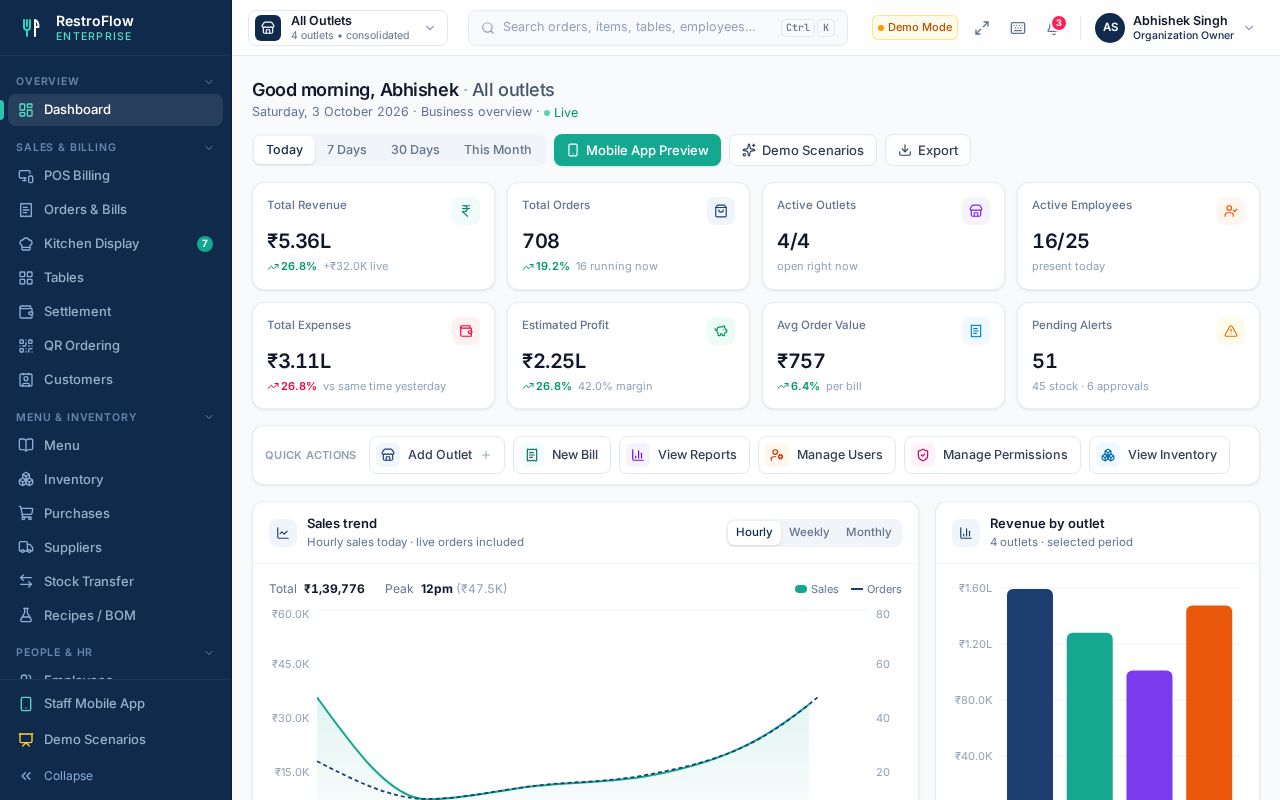Switch sales trend to Monthly
The height and width of the screenshot is (800, 1280).
(x=868, y=533)
